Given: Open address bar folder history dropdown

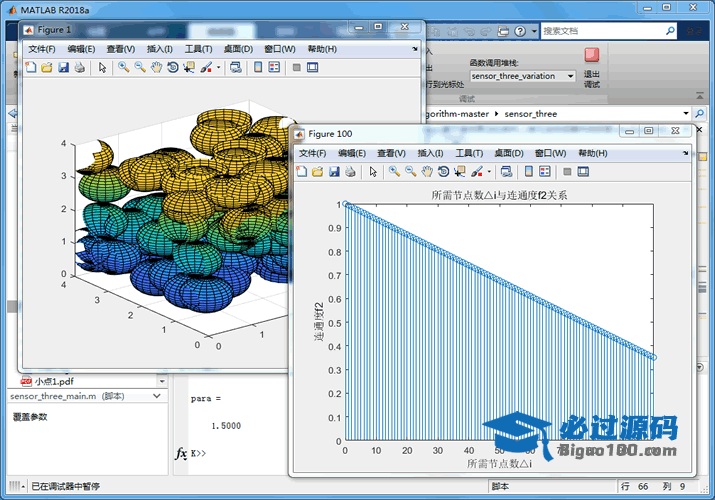Looking at the screenshot, I should coord(686,113).
